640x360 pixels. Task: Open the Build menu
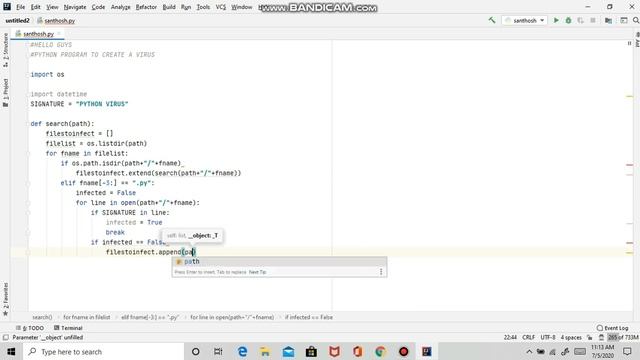(169, 7)
